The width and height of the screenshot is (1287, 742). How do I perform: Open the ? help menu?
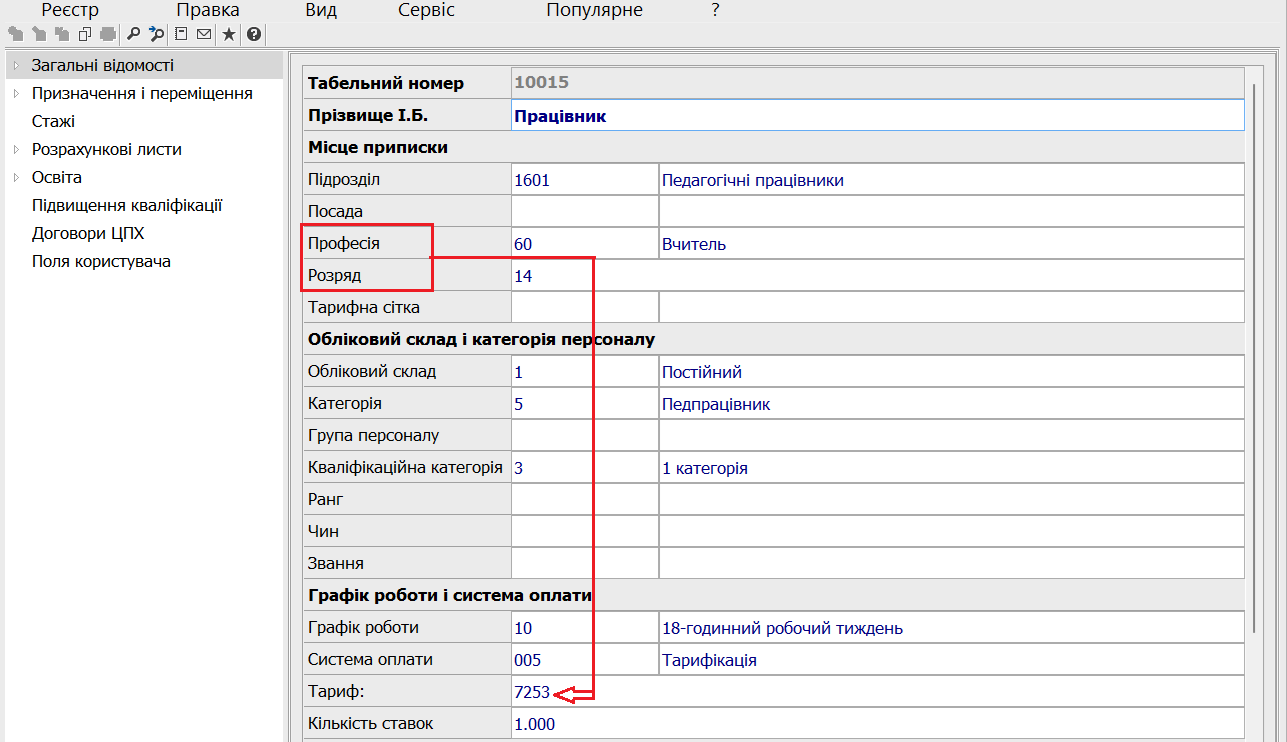coord(715,10)
